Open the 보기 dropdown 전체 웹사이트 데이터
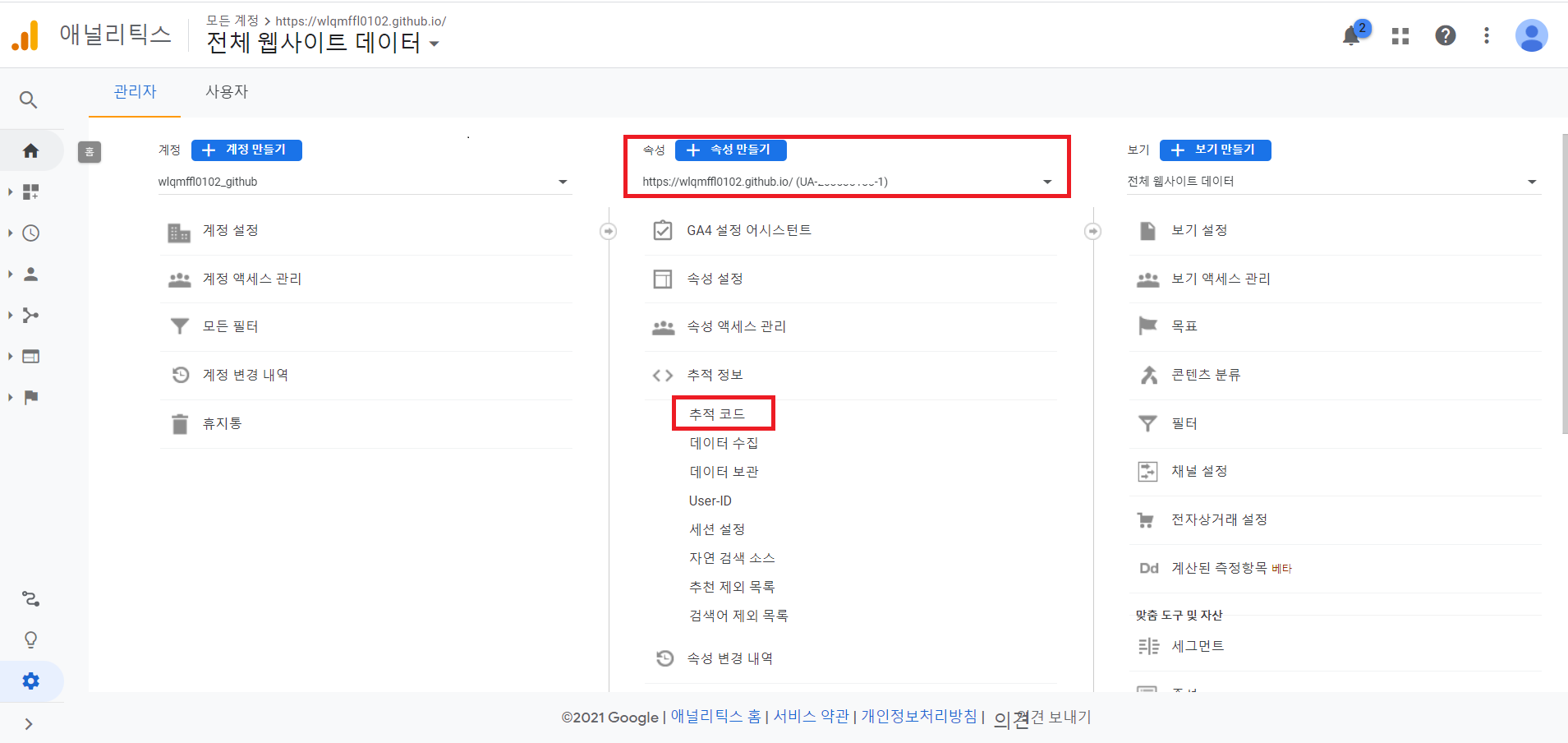1568x743 pixels. tap(1331, 182)
